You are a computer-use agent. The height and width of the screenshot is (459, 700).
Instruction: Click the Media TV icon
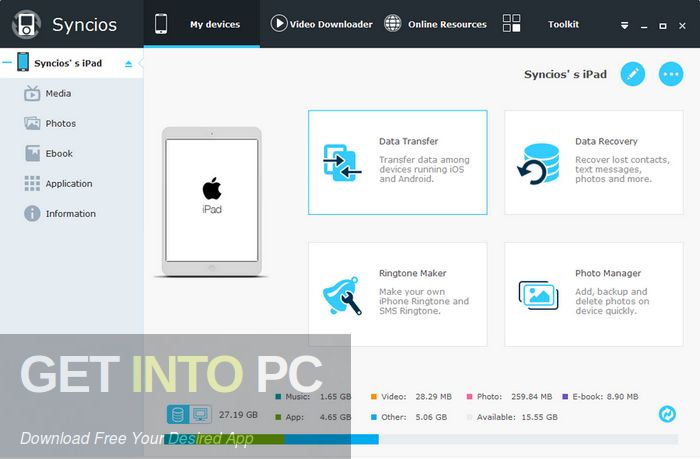(32, 93)
